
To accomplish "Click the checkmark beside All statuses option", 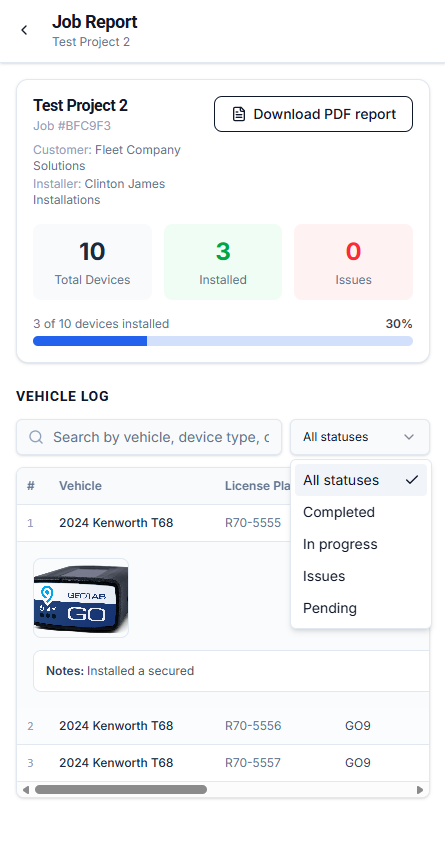I will pos(412,480).
